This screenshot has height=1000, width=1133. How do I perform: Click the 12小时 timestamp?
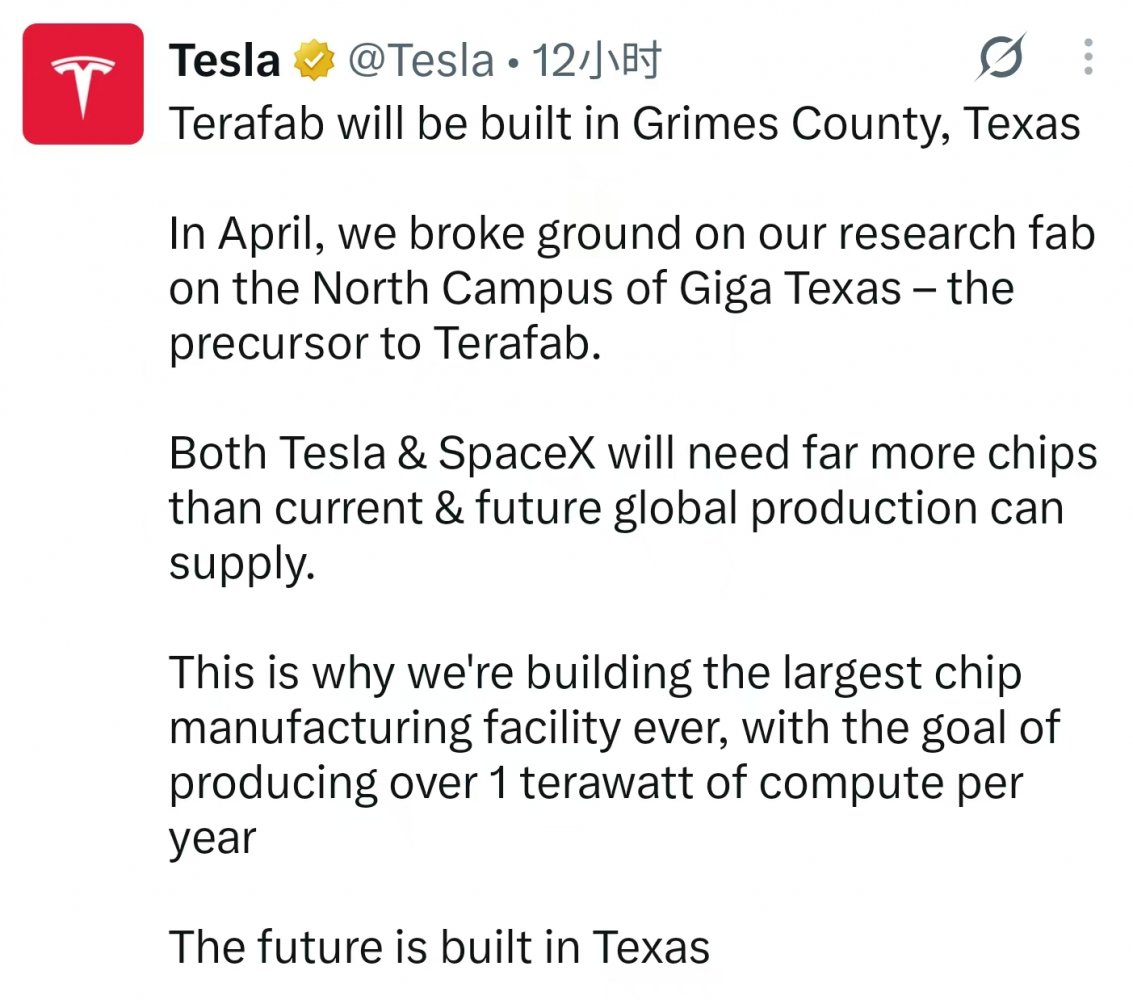tap(597, 61)
